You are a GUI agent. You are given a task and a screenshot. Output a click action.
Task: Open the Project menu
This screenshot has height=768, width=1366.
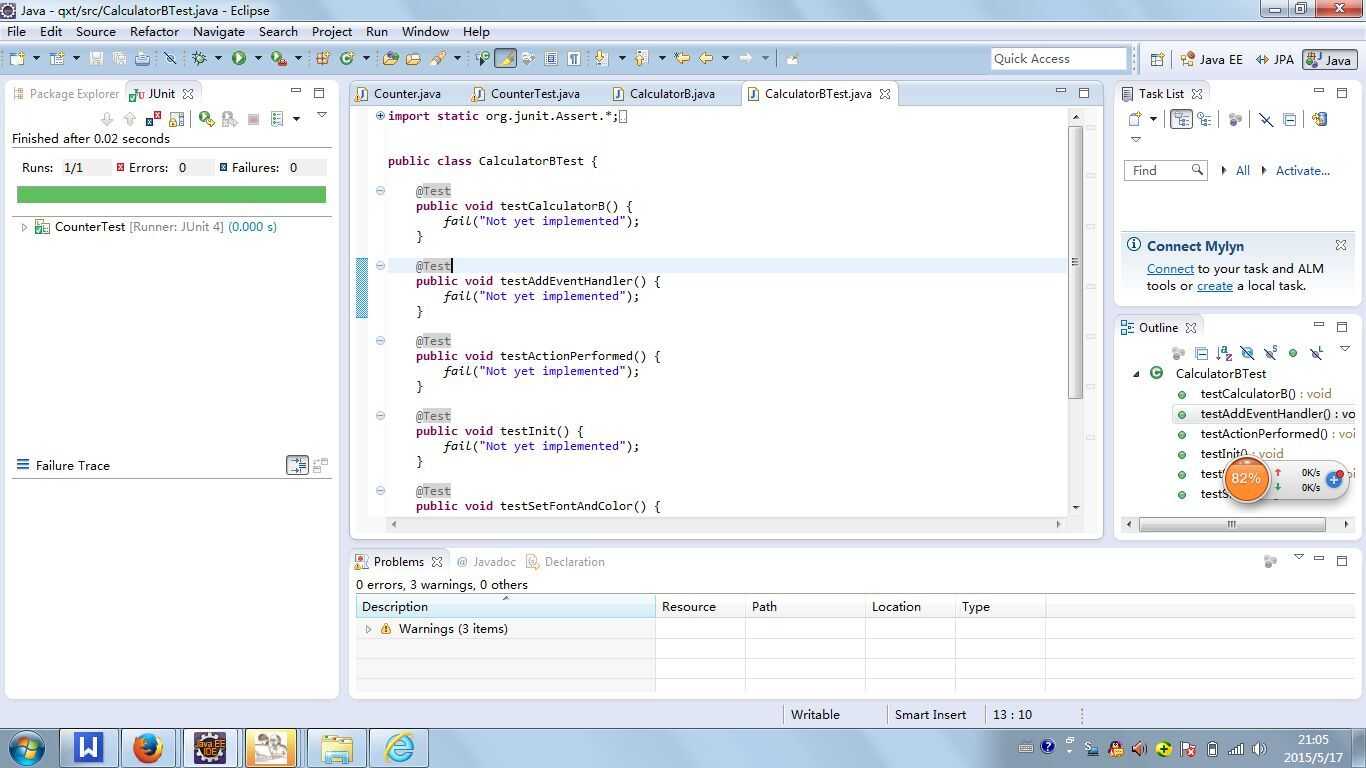click(331, 32)
